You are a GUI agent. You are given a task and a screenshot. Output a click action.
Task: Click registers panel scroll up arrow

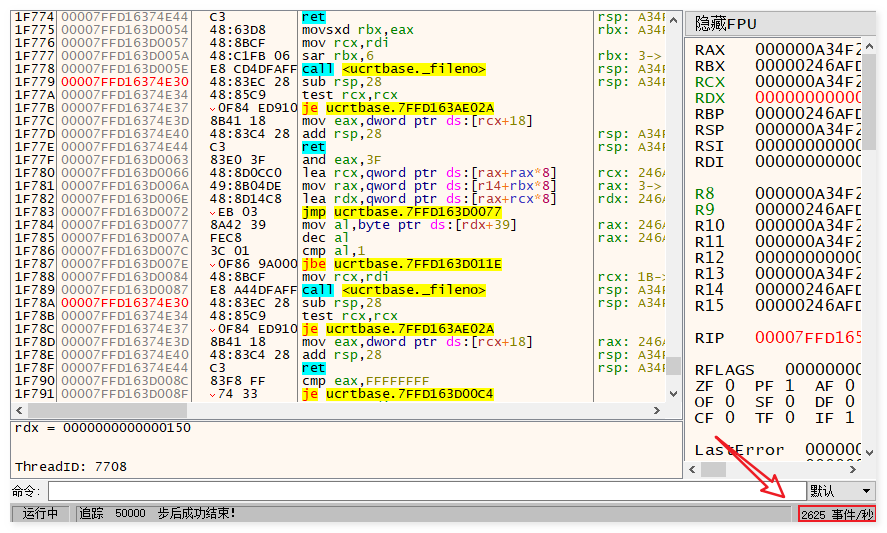(x=869, y=45)
